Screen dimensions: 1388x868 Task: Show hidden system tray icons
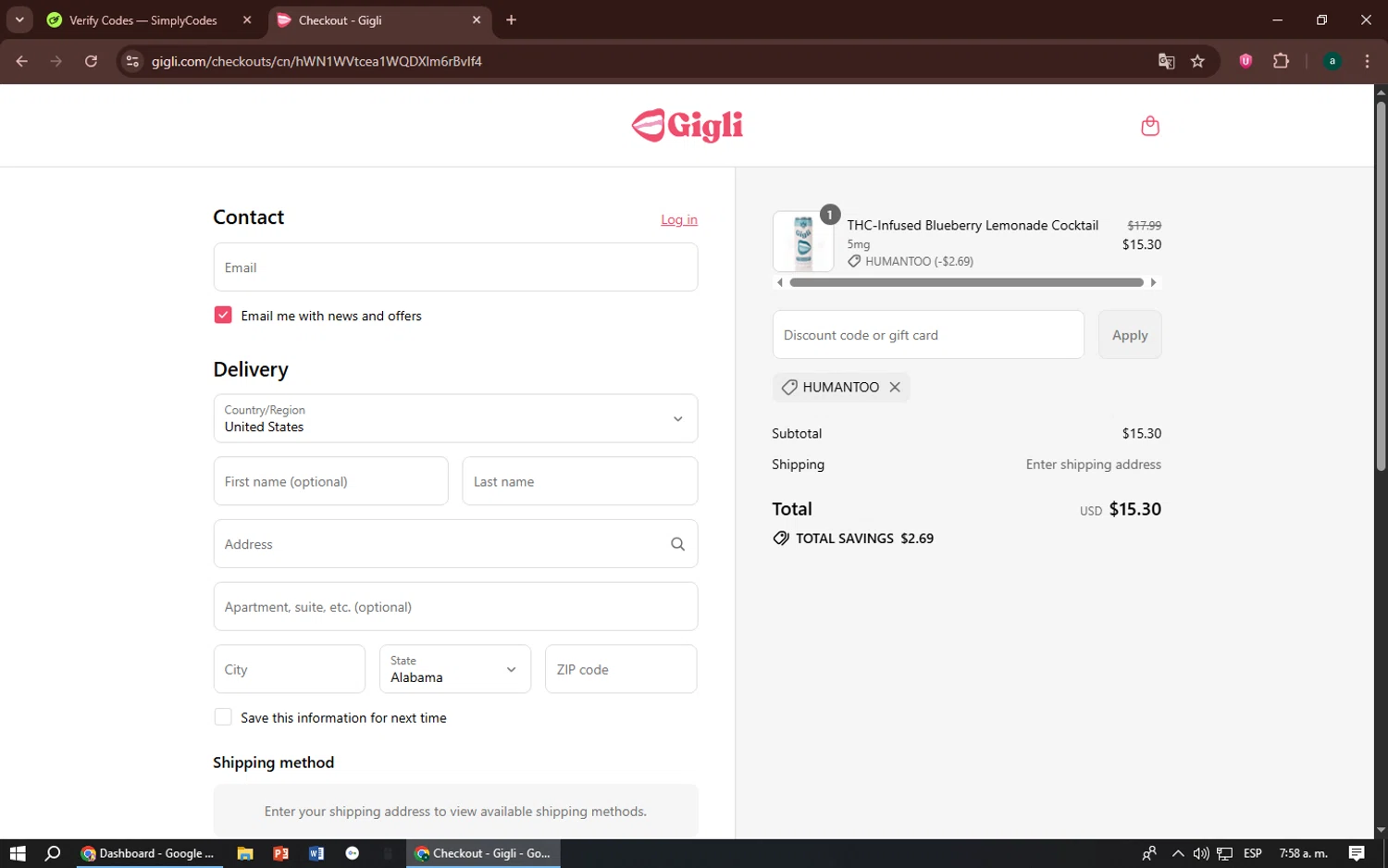pyautogui.click(x=1177, y=853)
